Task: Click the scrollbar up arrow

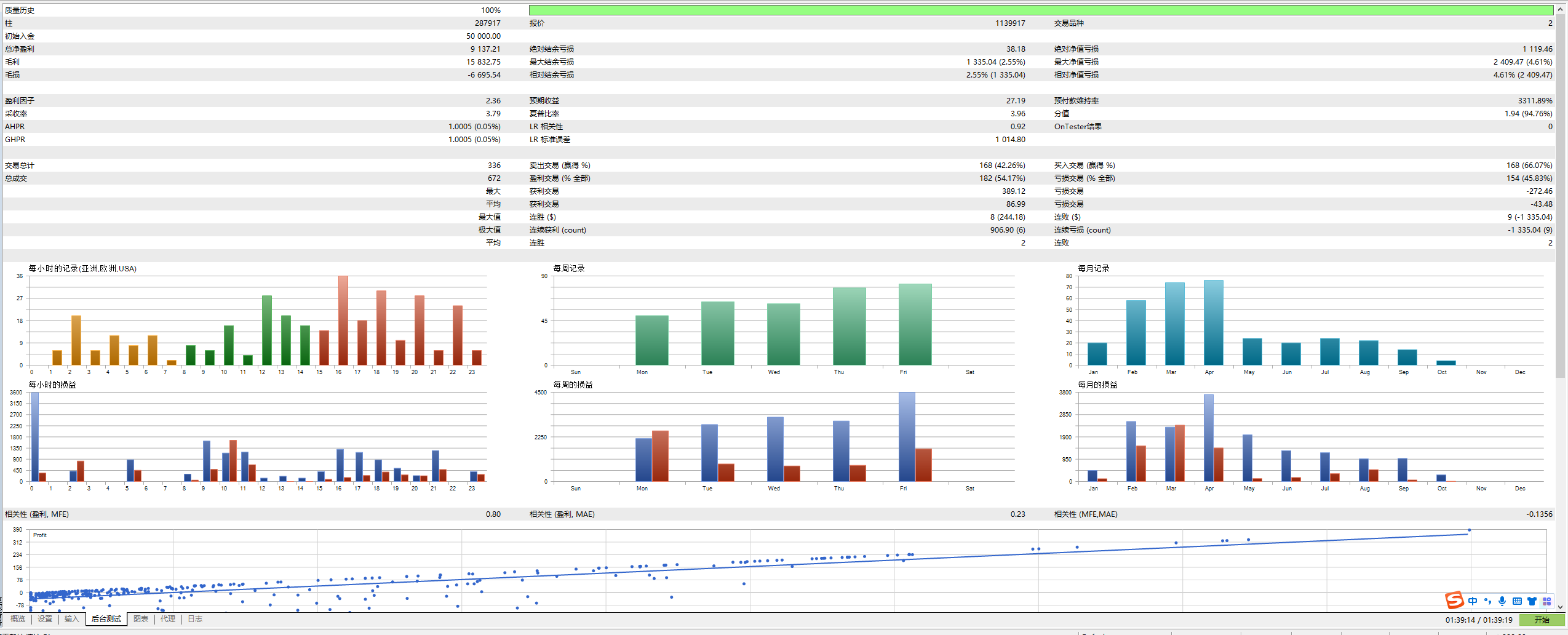Action: tap(1561, 10)
